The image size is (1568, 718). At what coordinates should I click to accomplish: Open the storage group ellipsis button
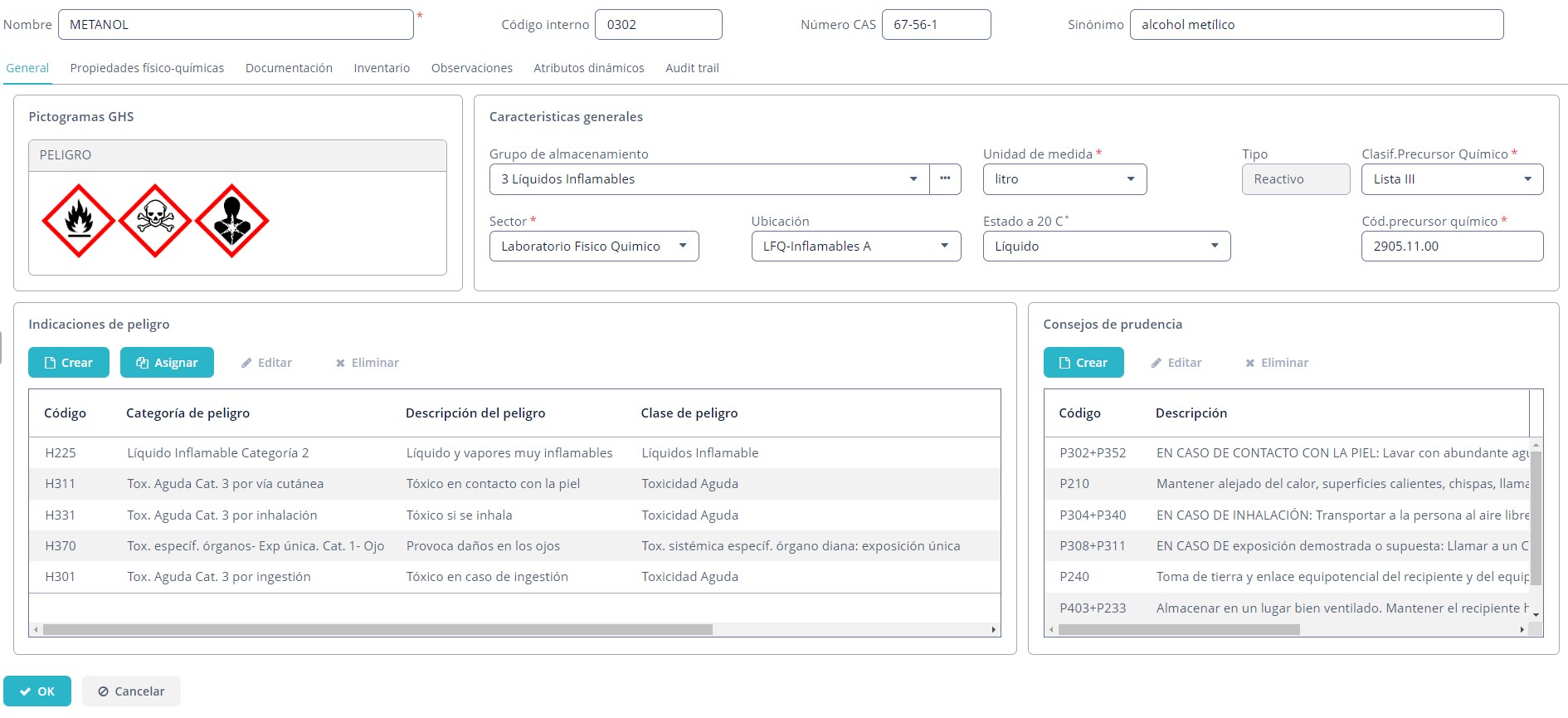[945, 179]
